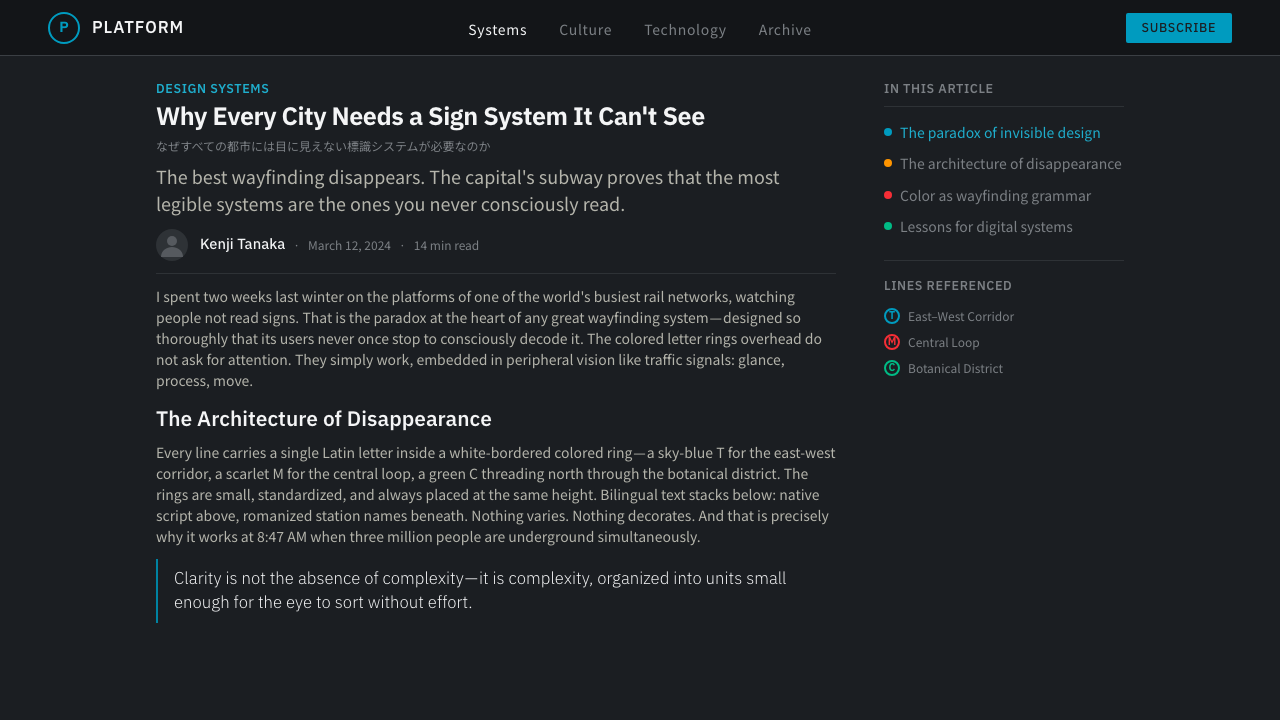
Task: Open the Design Systems category link
Action: coord(212,88)
